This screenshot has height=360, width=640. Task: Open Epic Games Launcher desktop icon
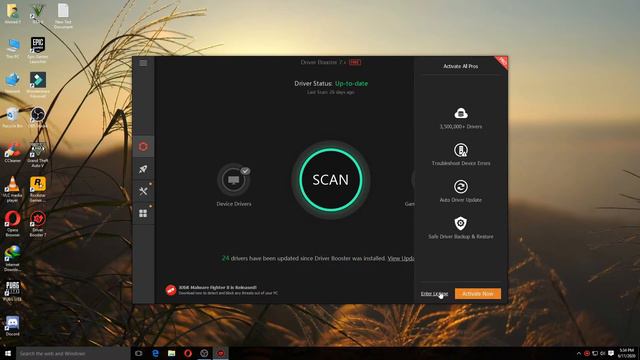click(38, 49)
